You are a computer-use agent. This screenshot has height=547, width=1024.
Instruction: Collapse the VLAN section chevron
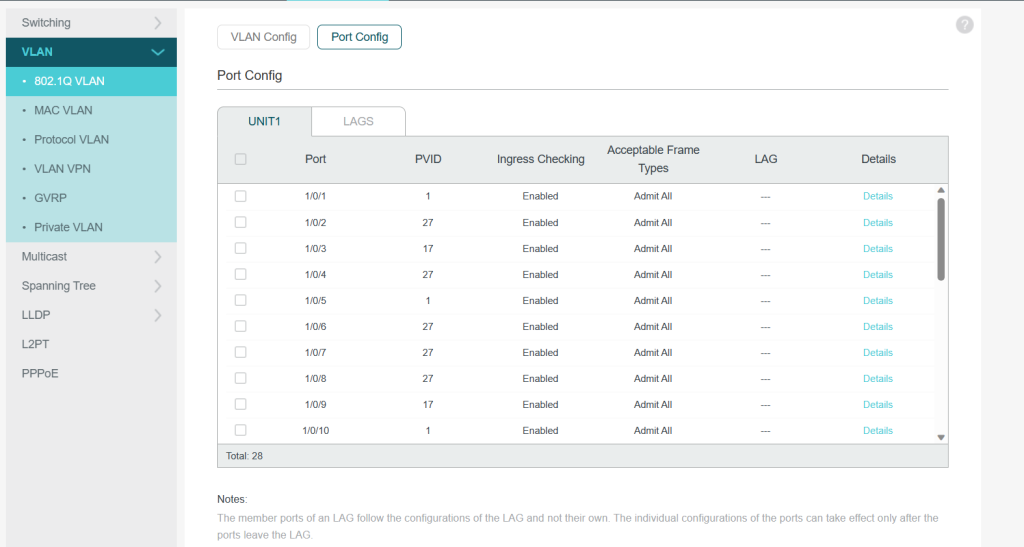(157, 52)
